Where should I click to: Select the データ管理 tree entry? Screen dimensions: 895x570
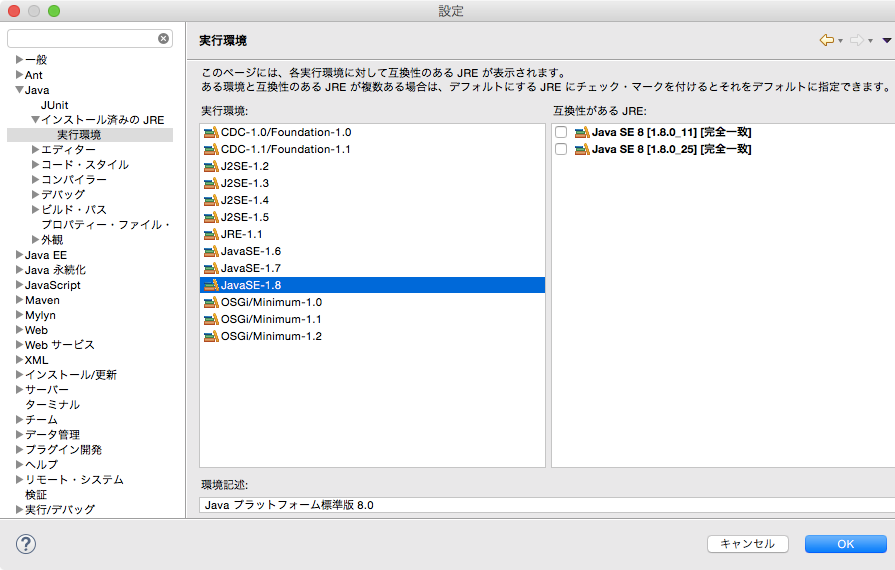(x=53, y=435)
